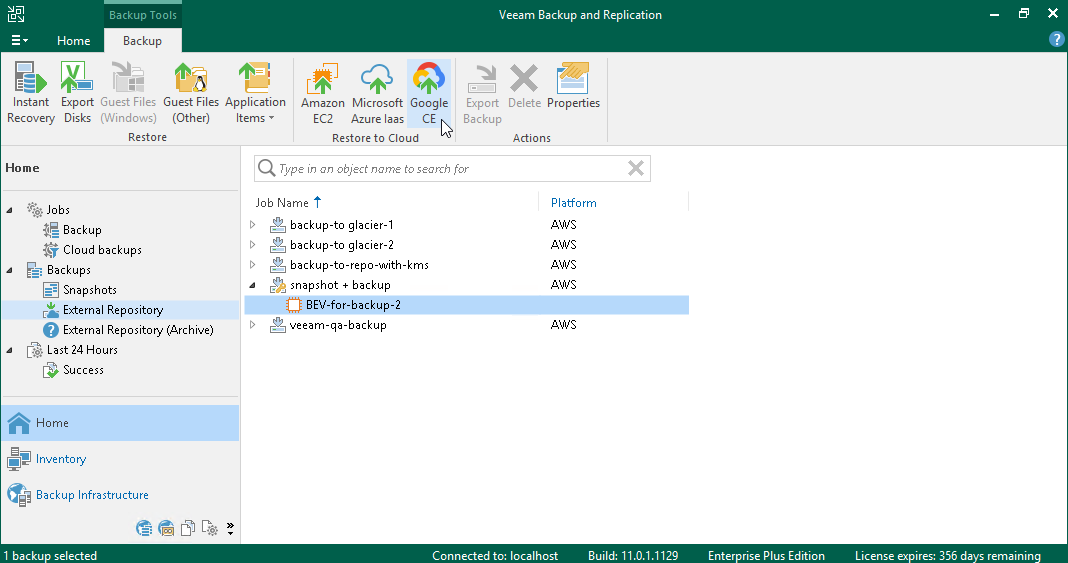Open Snapshots under Backups

[89, 290]
